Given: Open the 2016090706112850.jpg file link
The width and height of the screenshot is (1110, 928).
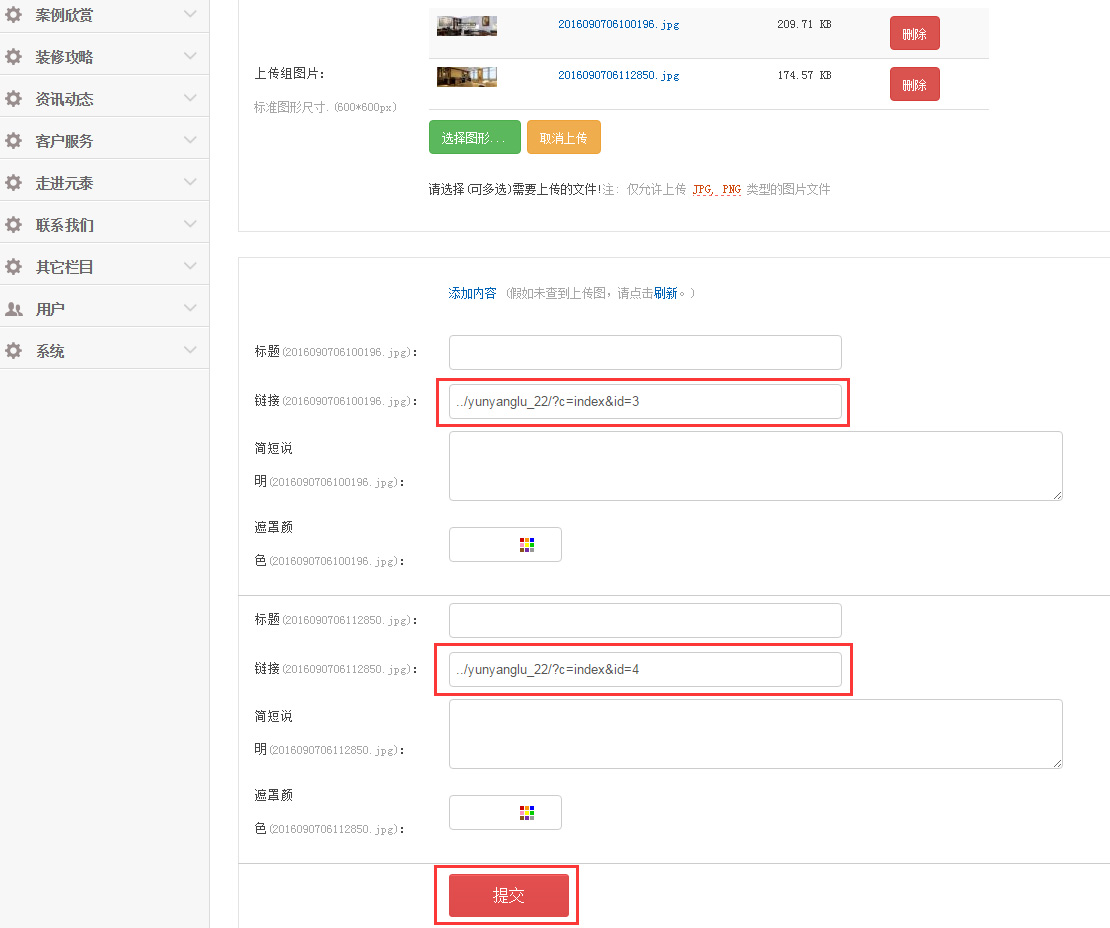Looking at the screenshot, I should tap(618, 75).
